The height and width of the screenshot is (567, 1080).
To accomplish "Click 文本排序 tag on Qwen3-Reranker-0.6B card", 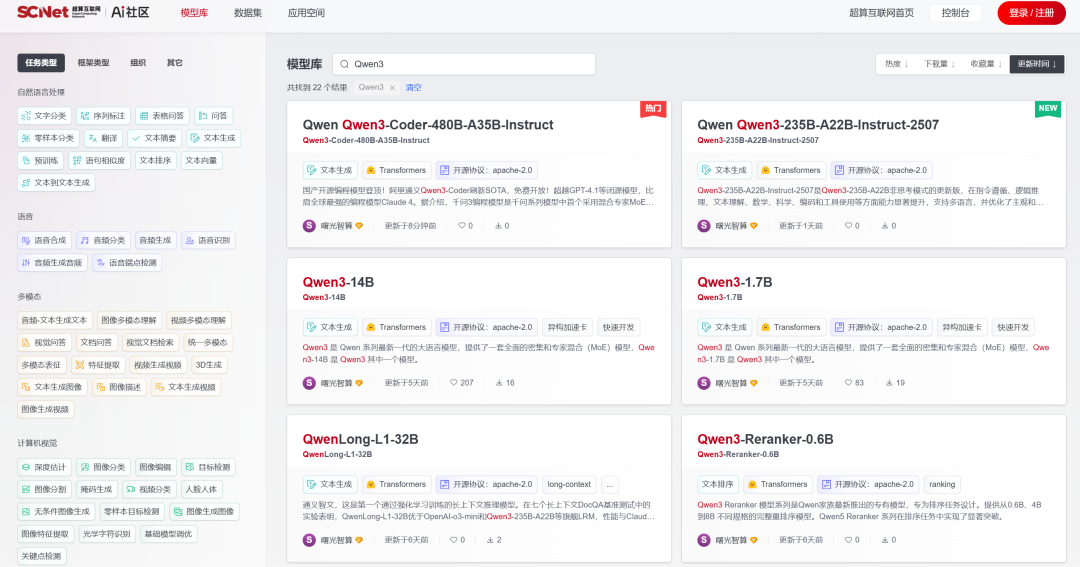I will pos(717,484).
